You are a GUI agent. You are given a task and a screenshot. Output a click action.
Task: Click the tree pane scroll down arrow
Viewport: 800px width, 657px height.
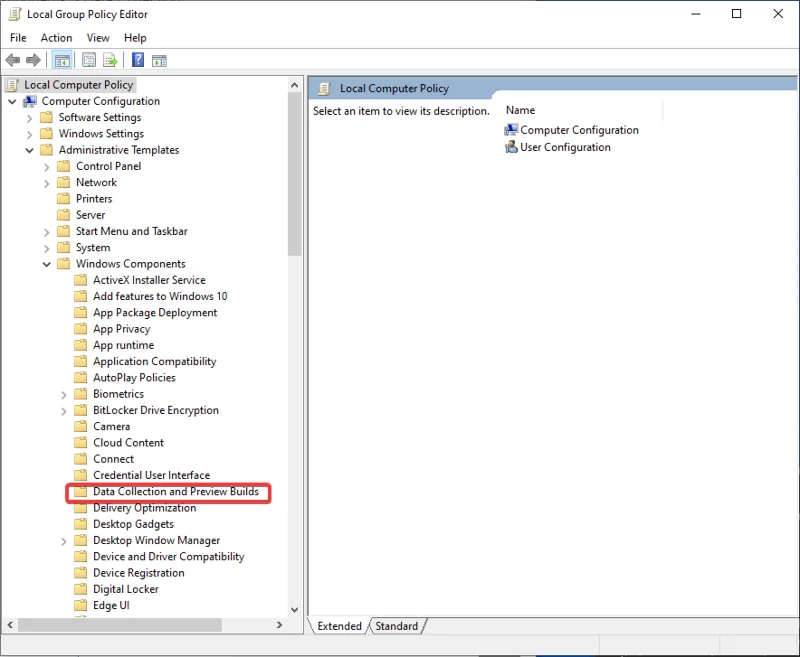click(294, 610)
